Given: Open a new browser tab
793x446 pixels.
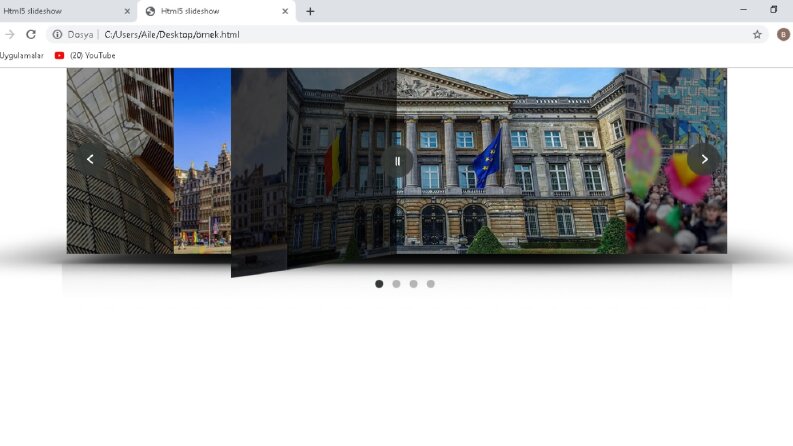Looking at the screenshot, I should tap(310, 11).
